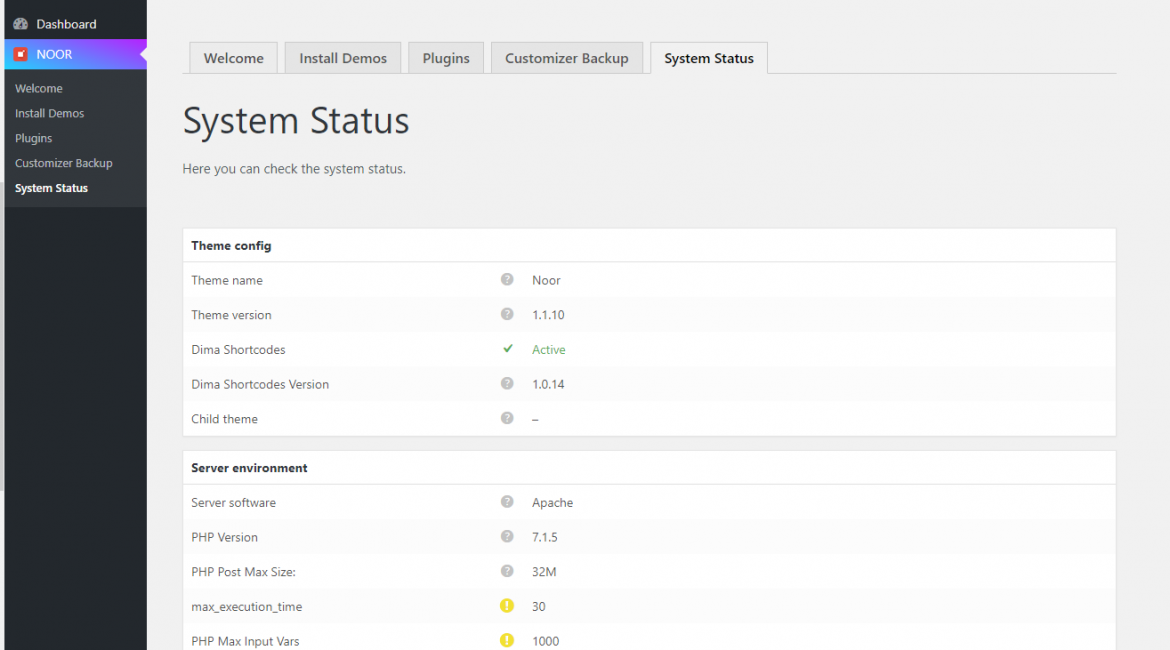Open the Customizer Backup tab

click(567, 57)
